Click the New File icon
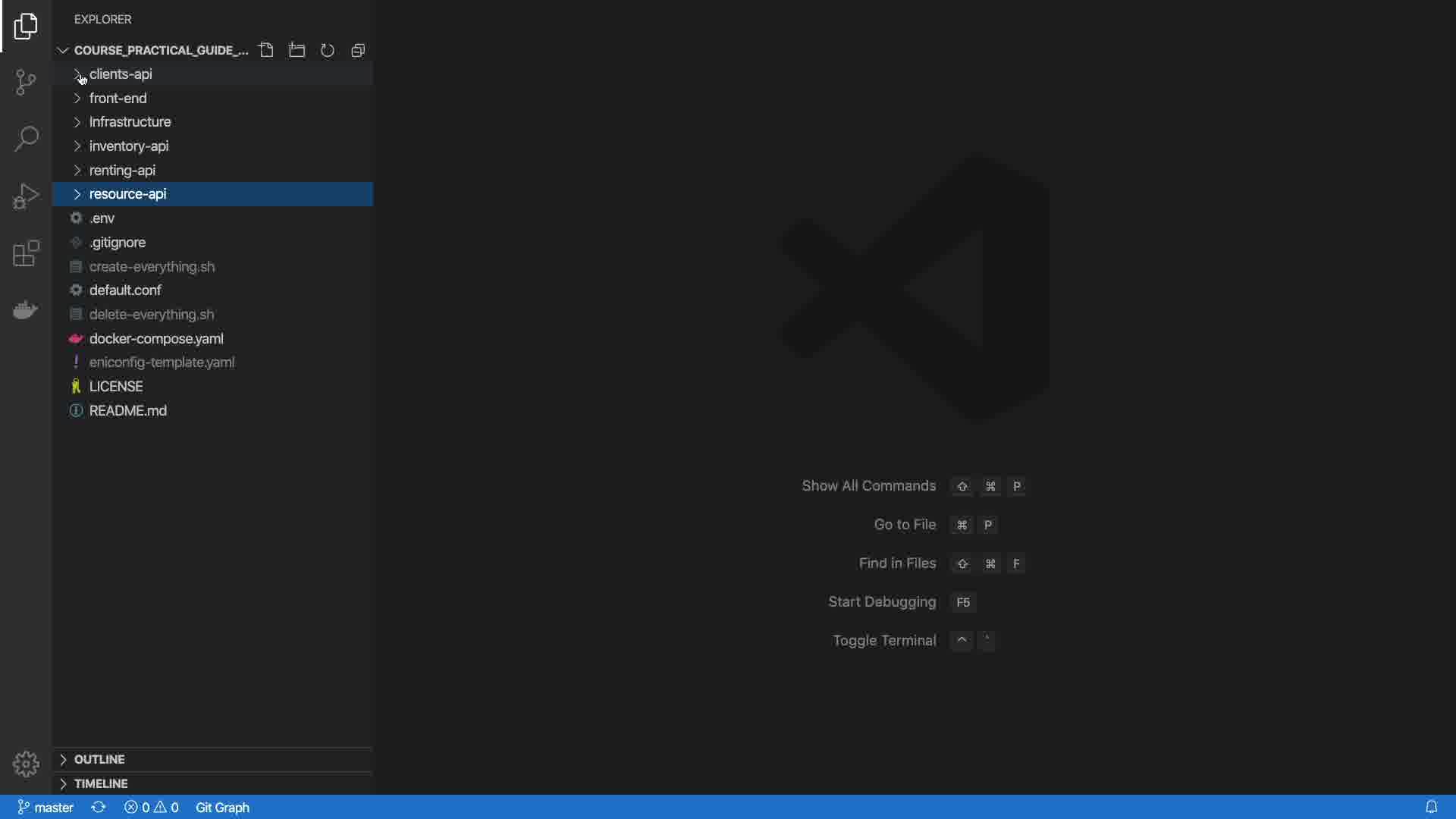The height and width of the screenshot is (819, 1456). 266,50
